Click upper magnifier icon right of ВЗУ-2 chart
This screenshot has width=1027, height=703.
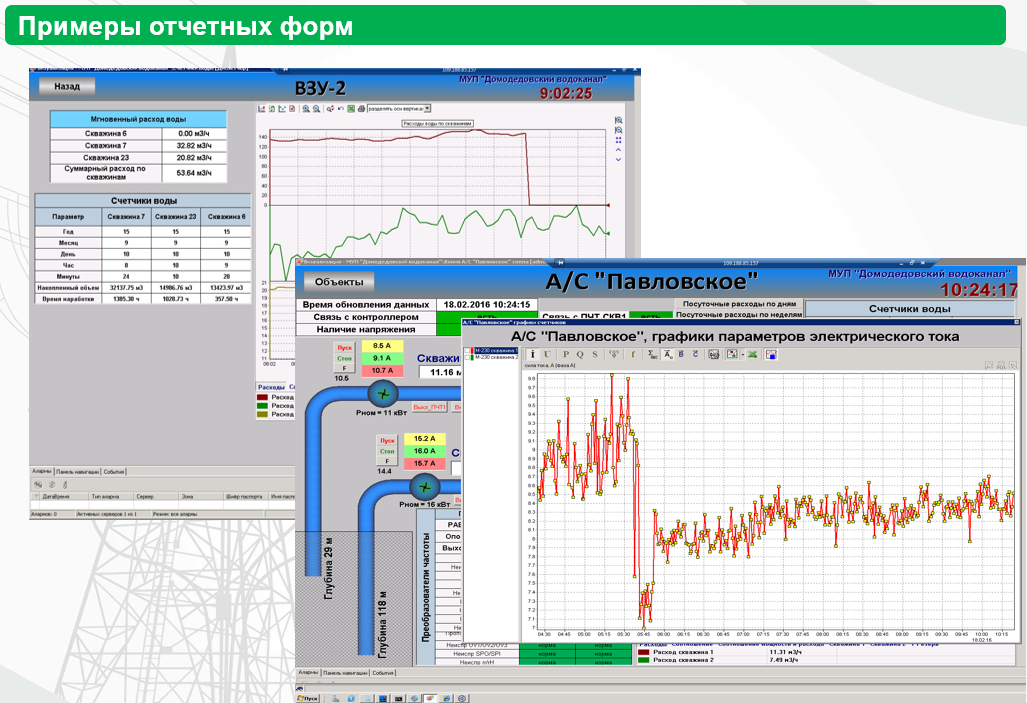click(x=618, y=121)
